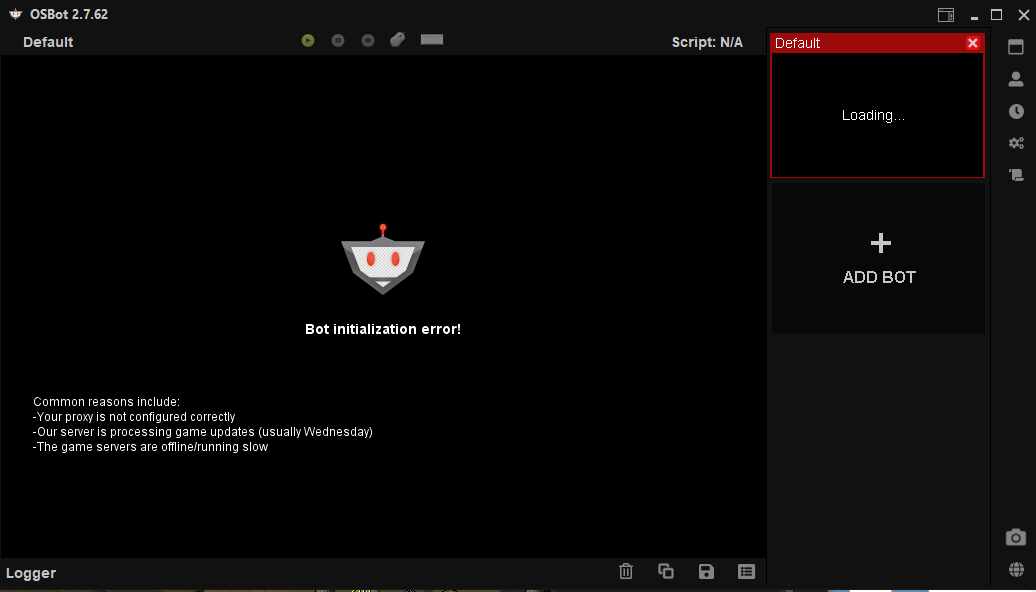Click the Default bot label in the top bar
1036x592 pixels.
(x=48, y=42)
